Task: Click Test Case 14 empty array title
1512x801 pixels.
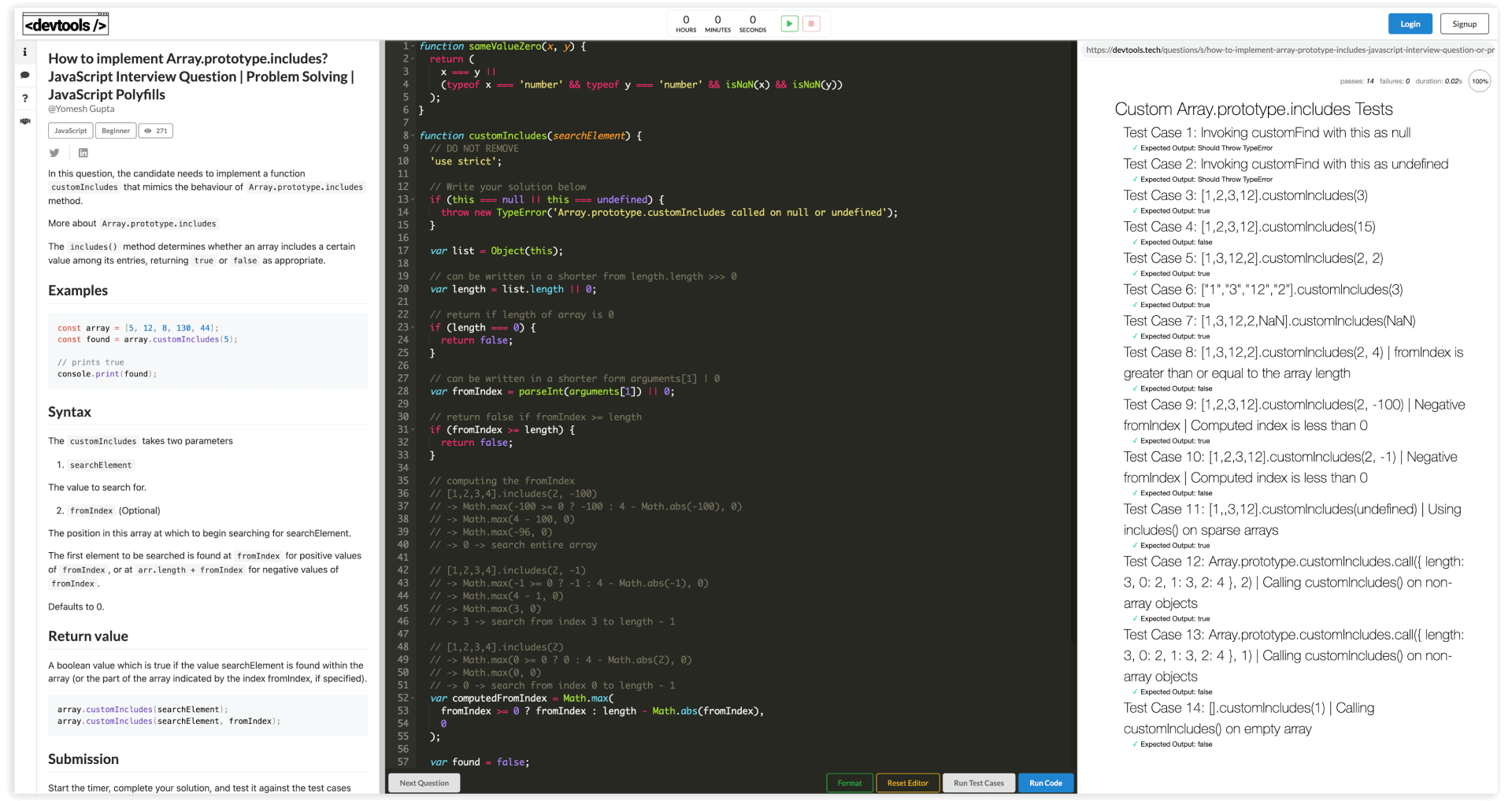Action: click(1249, 718)
